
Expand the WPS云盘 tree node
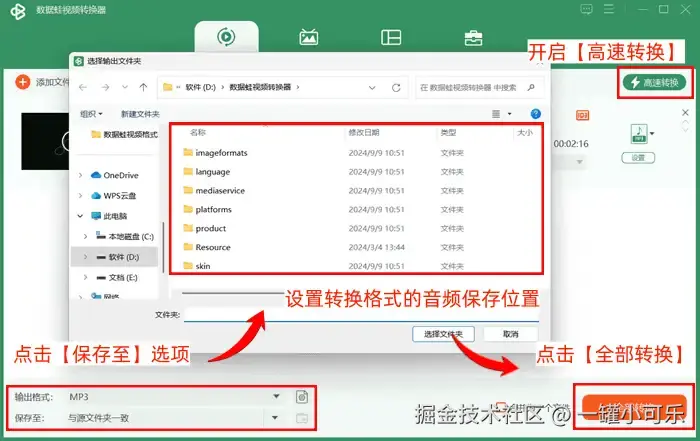point(80,196)
